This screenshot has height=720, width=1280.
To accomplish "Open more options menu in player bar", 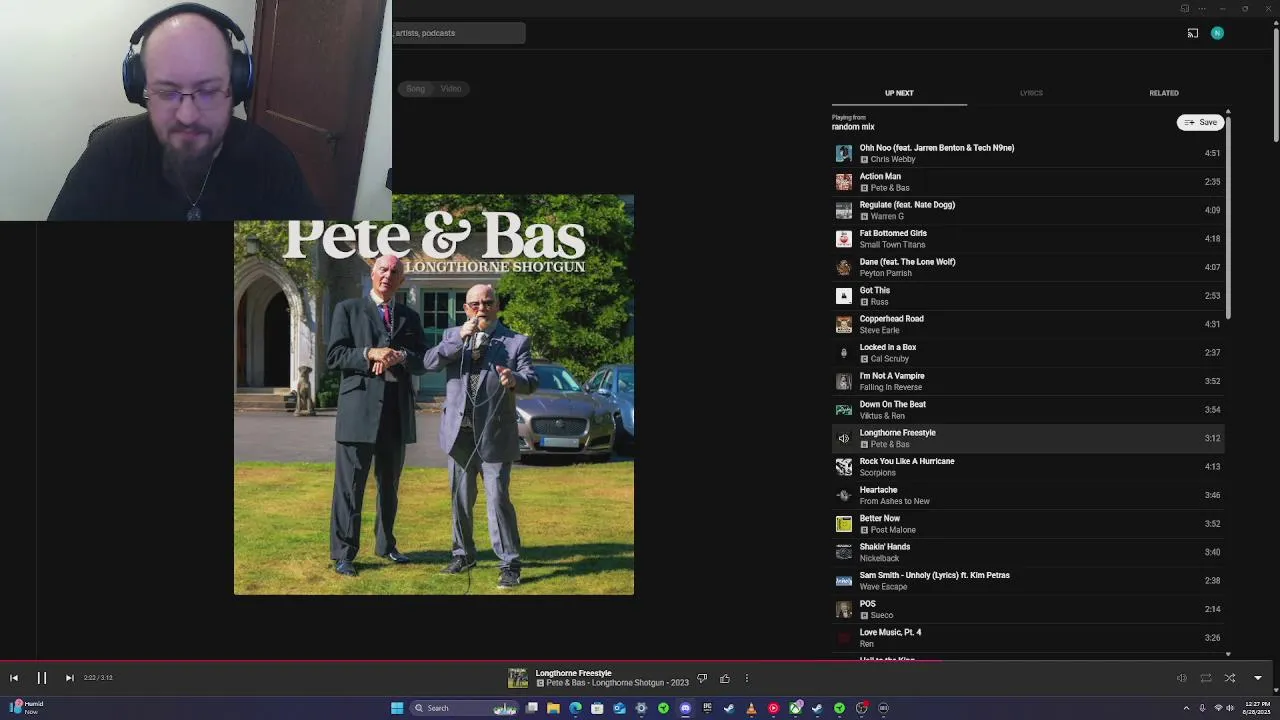I will [747, 678].
